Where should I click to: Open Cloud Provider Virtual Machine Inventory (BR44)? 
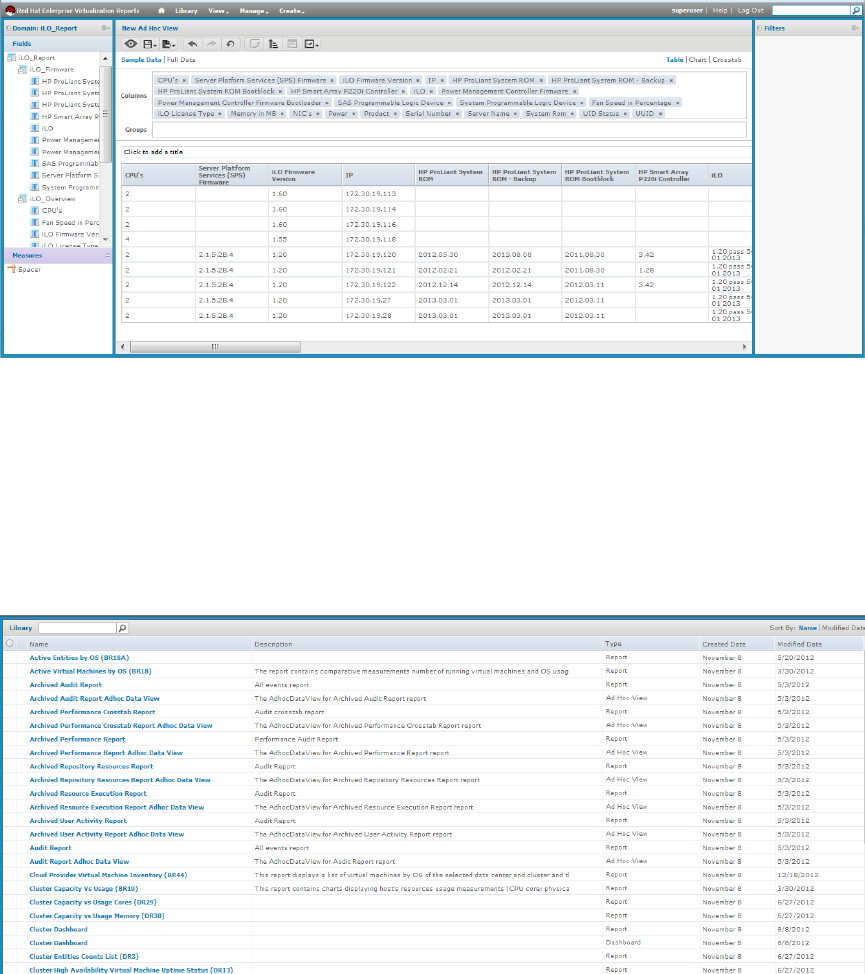108,875
